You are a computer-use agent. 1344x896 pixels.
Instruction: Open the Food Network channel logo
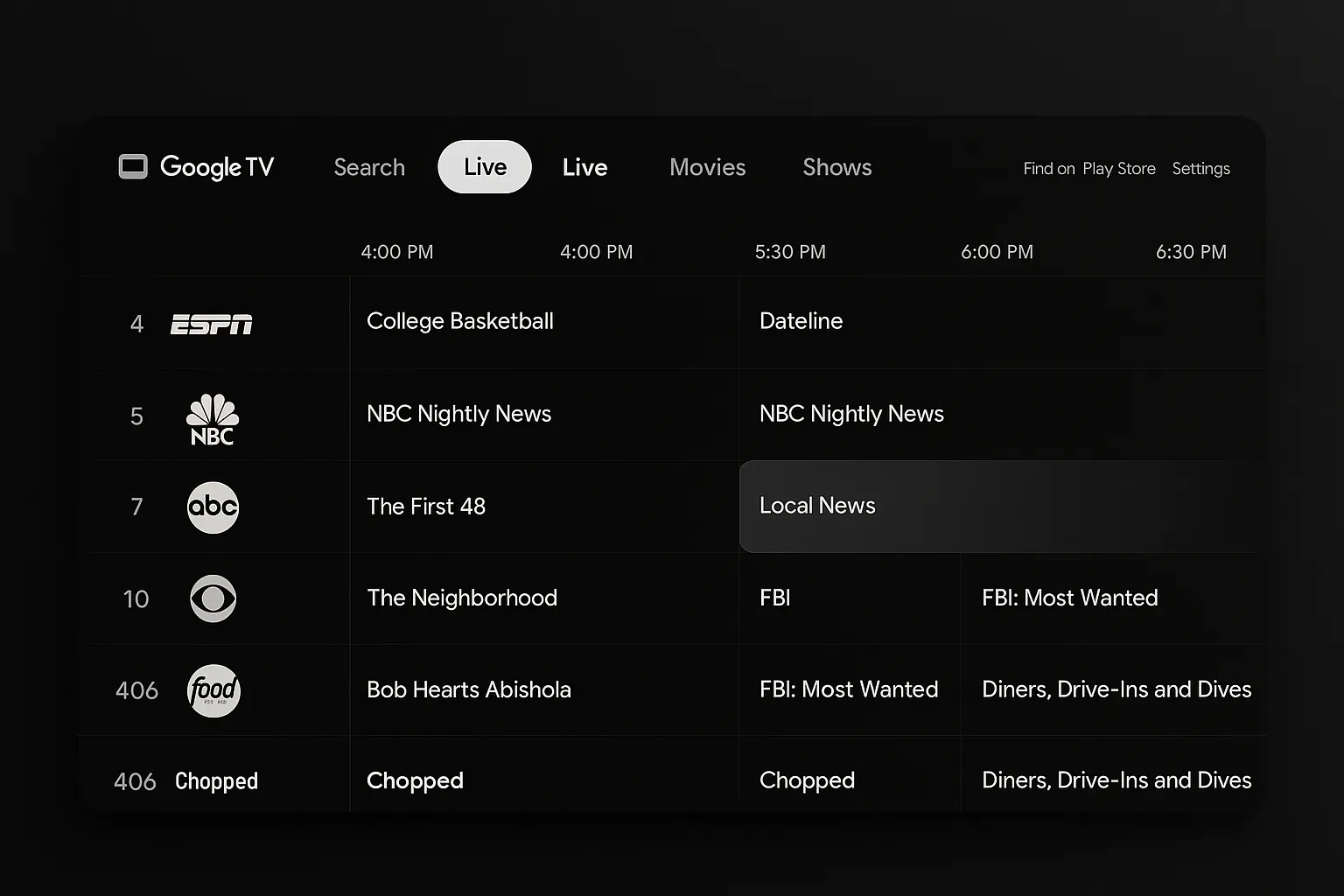213,690
